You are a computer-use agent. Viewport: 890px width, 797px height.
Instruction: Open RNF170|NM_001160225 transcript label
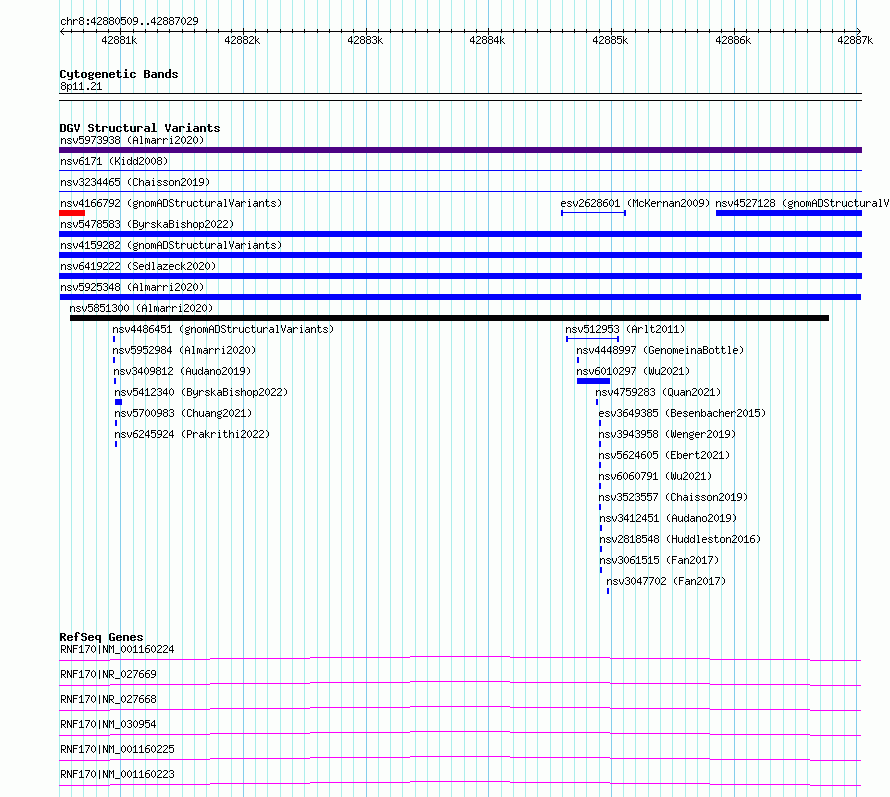(x=117, y=749)
